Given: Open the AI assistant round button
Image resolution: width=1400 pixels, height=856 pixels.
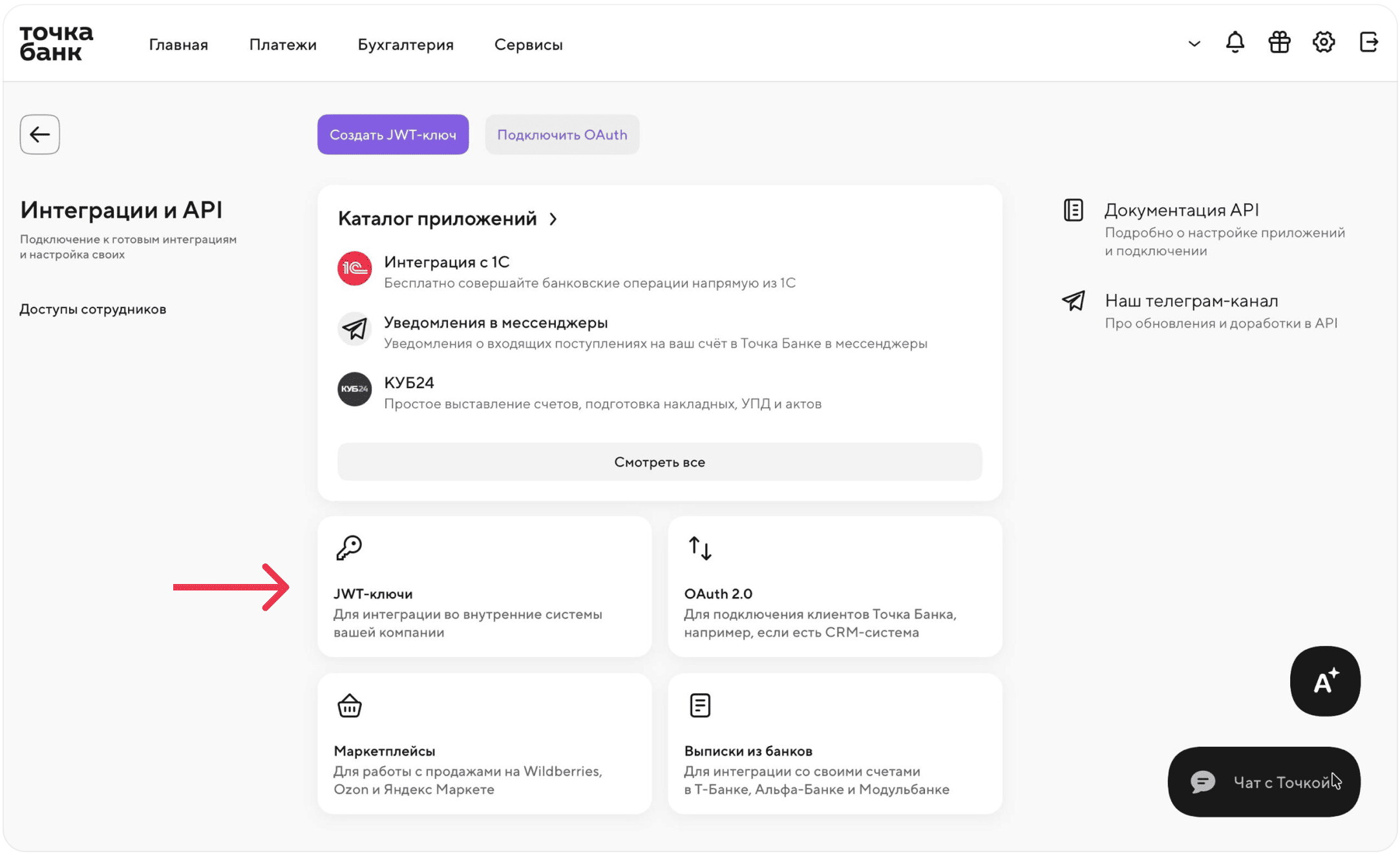Looking at the screenshot, I should (1325, 681).
